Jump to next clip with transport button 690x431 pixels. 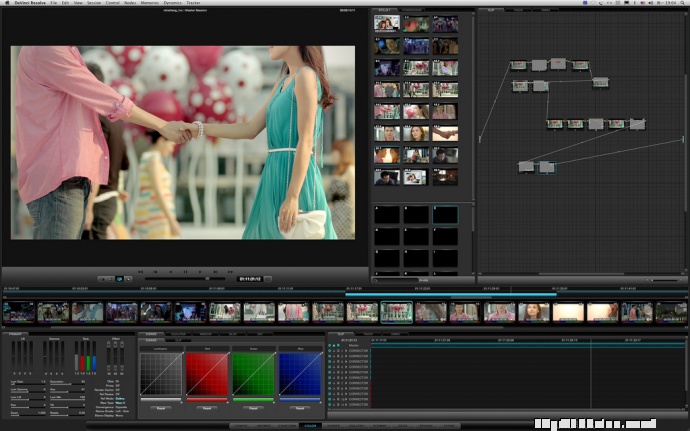click(215, 272)
